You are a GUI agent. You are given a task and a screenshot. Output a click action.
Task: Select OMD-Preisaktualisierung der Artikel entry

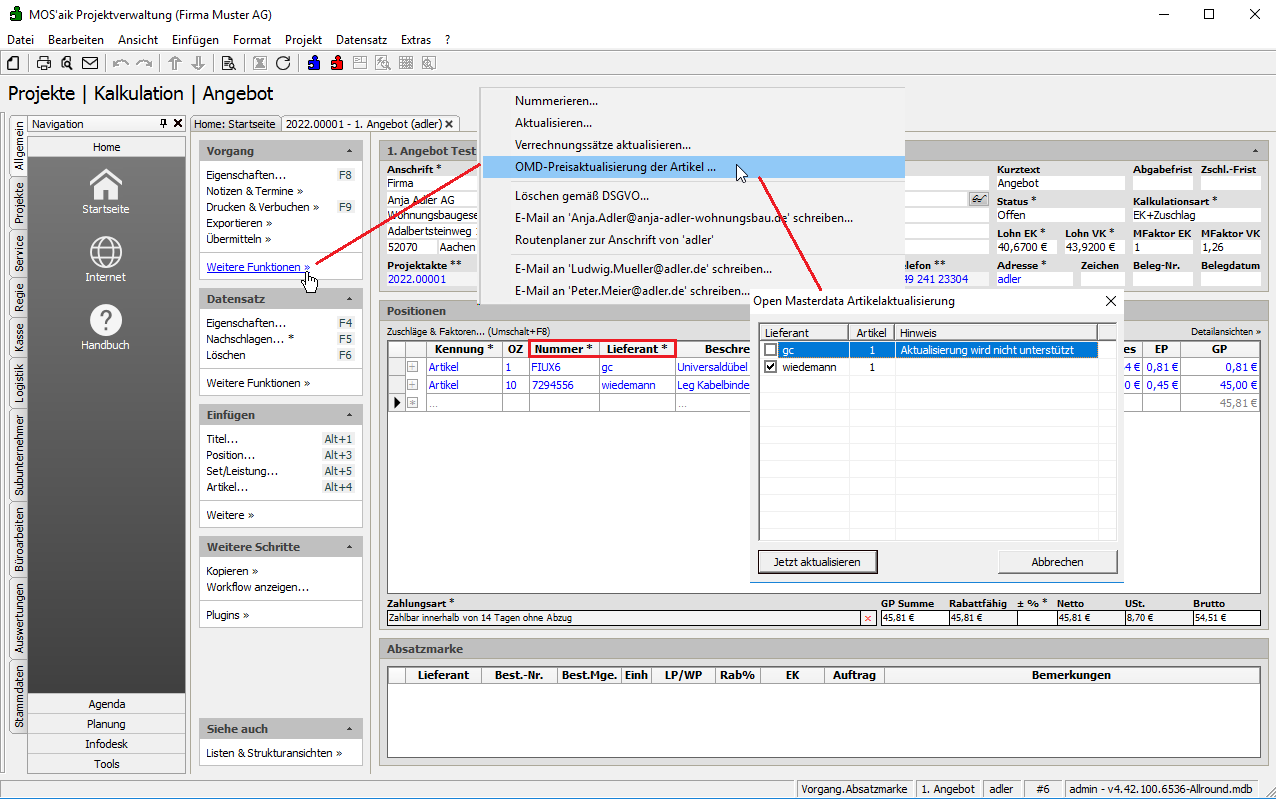click(693, 167)
